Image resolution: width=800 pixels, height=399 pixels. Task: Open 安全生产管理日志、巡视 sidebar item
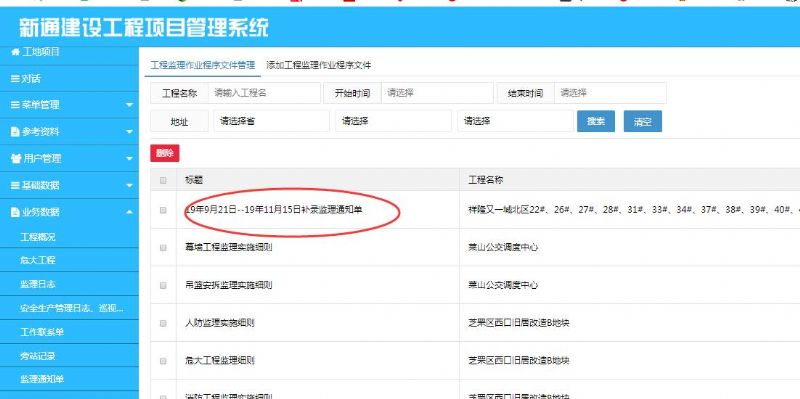point(71,308)
